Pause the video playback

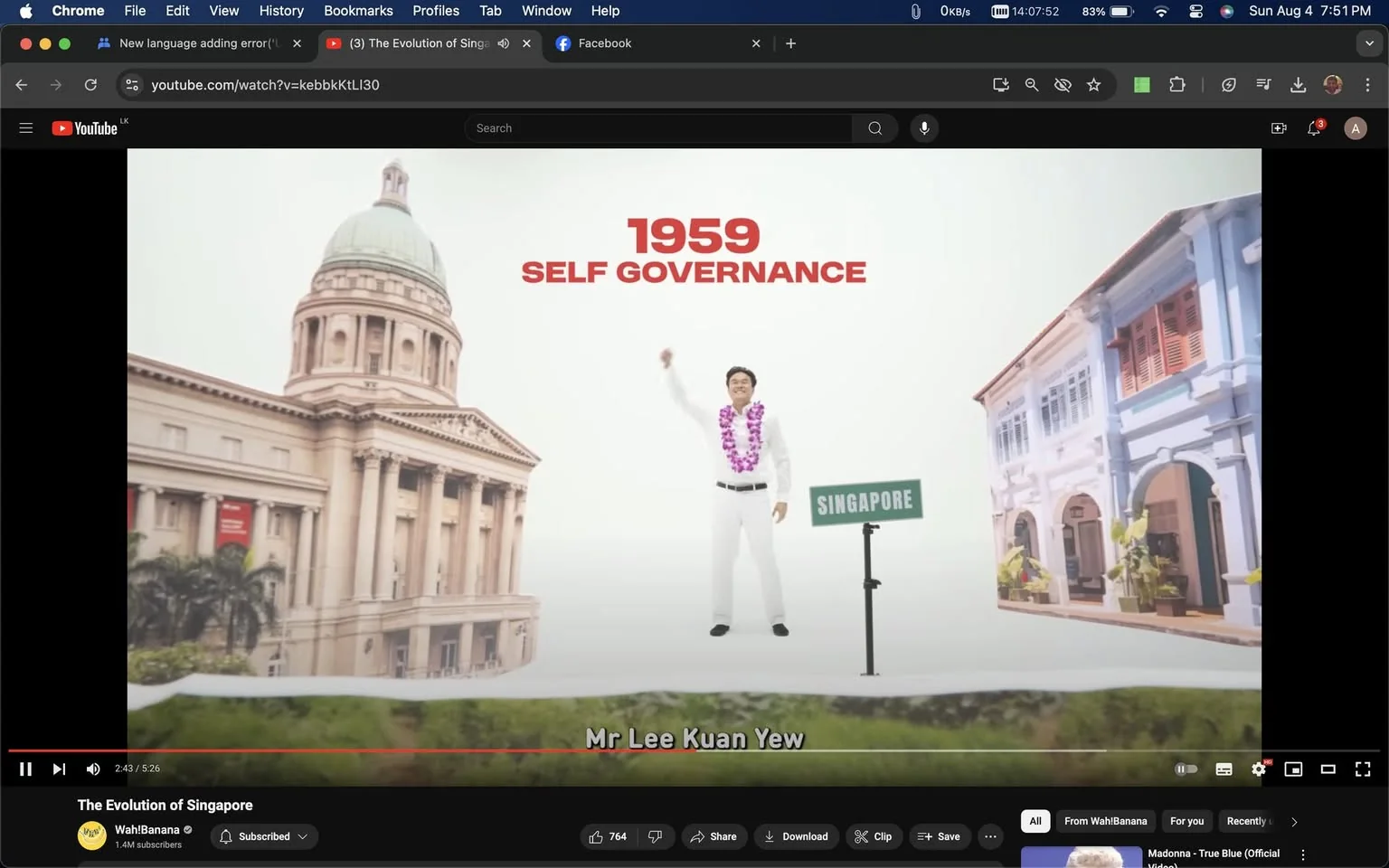[x=25, y=769]
